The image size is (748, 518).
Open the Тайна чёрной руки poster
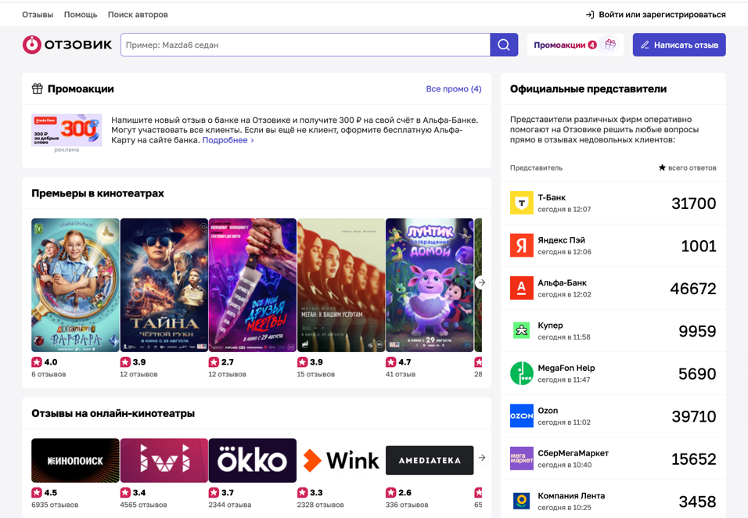(164, 285)
